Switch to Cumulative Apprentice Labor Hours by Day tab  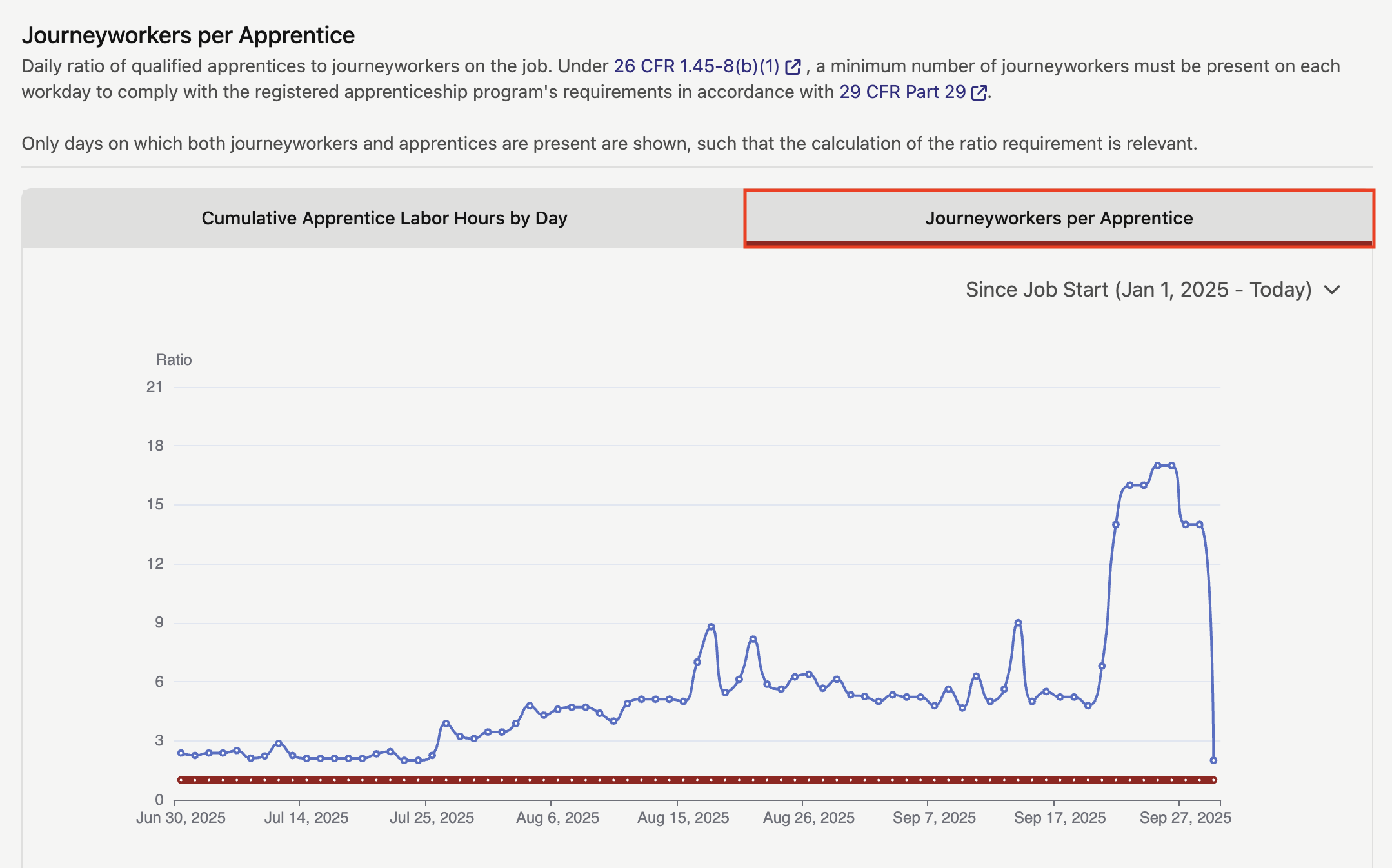tap(384, 218)
